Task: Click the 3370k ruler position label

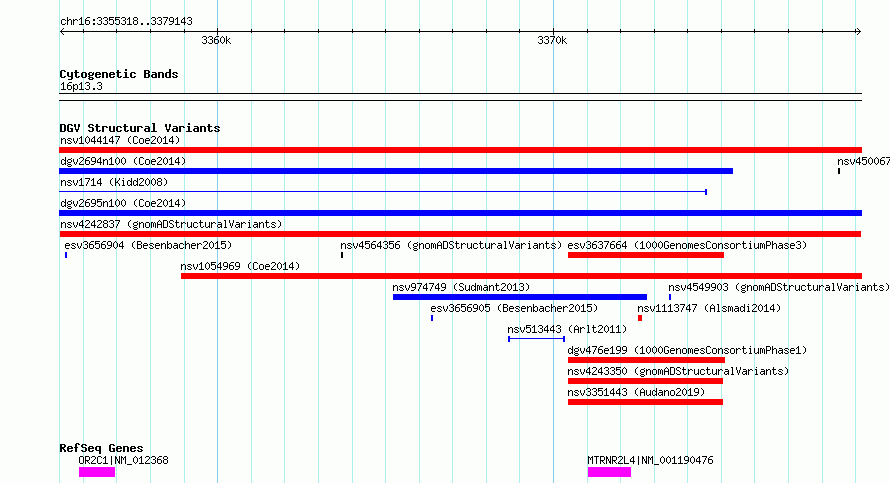Action: (x=552, y=40)
